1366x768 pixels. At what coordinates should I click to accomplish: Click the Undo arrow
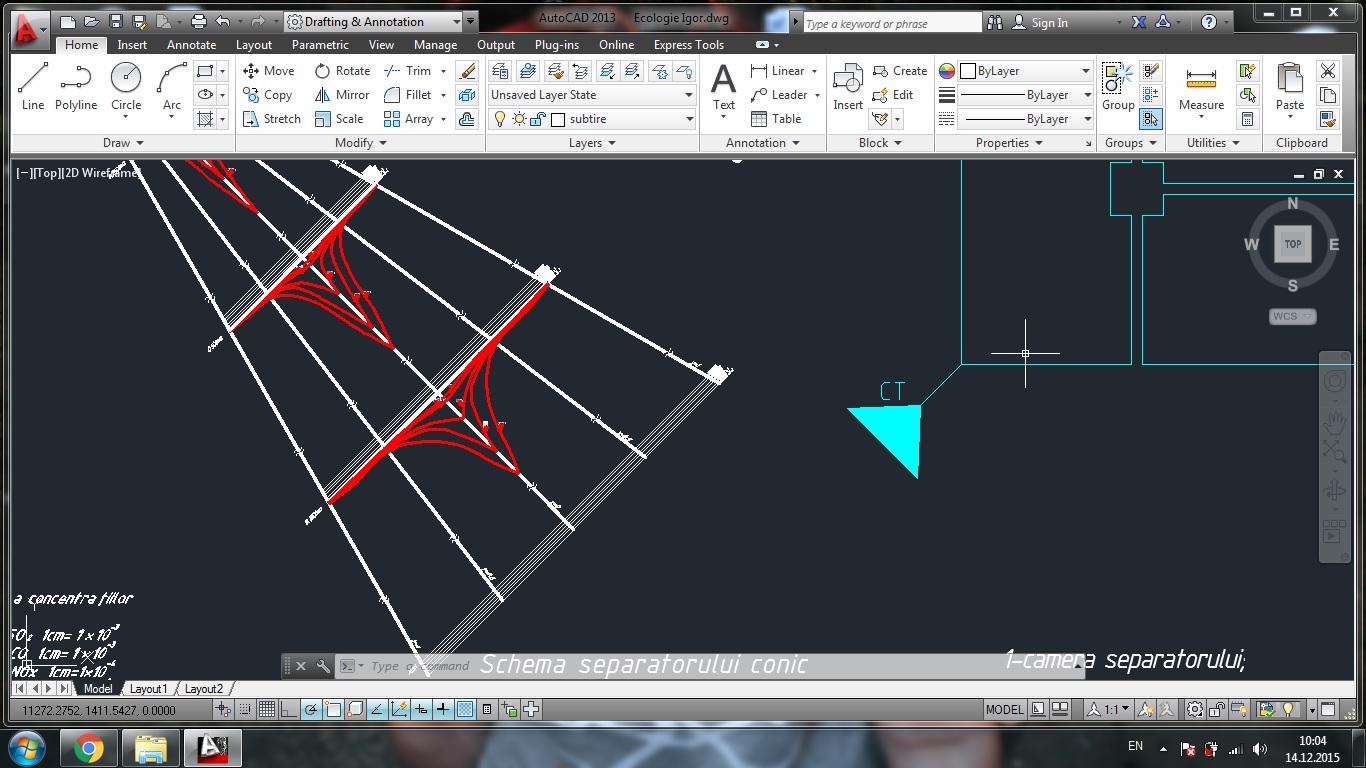point(223,21)
